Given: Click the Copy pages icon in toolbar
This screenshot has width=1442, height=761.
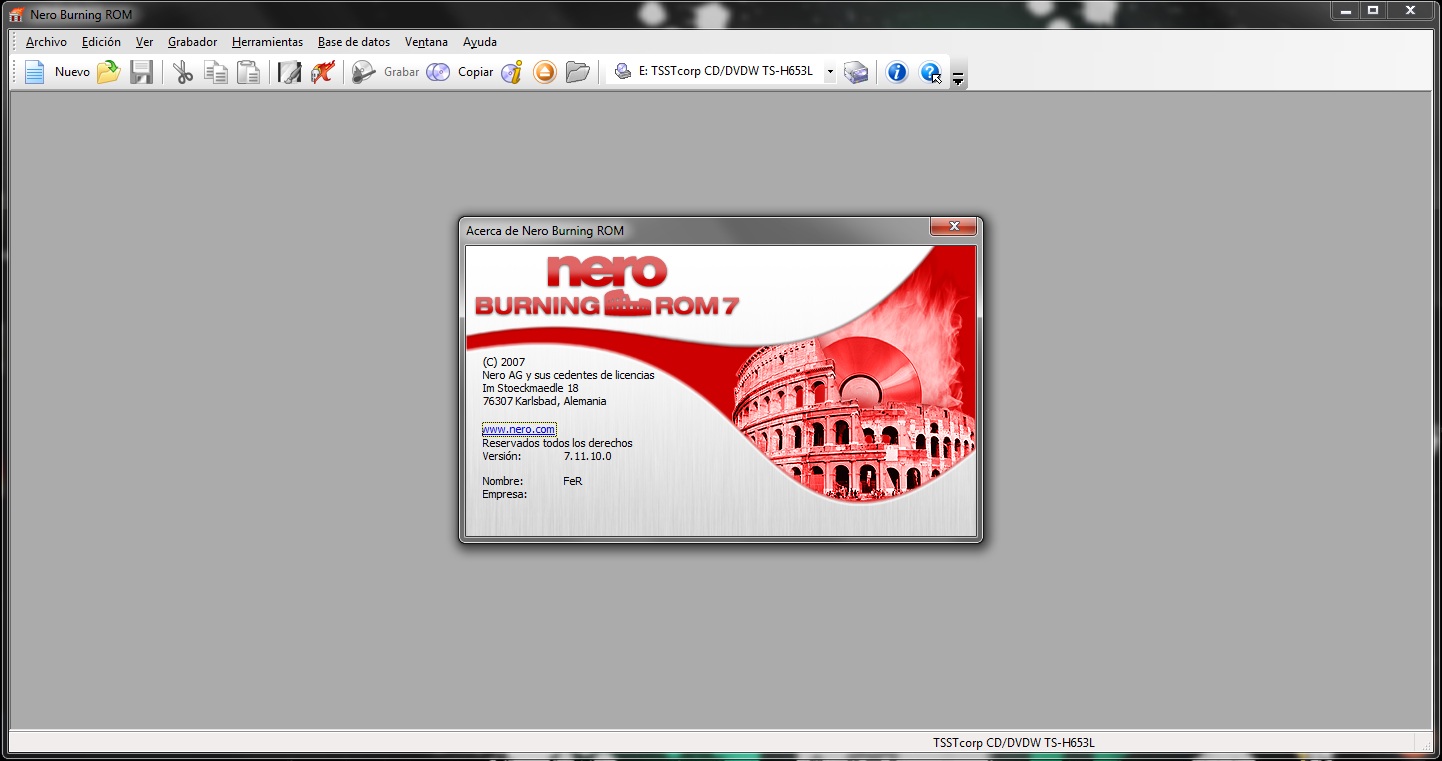Looking at the screenshot, I should click(216, 72).
